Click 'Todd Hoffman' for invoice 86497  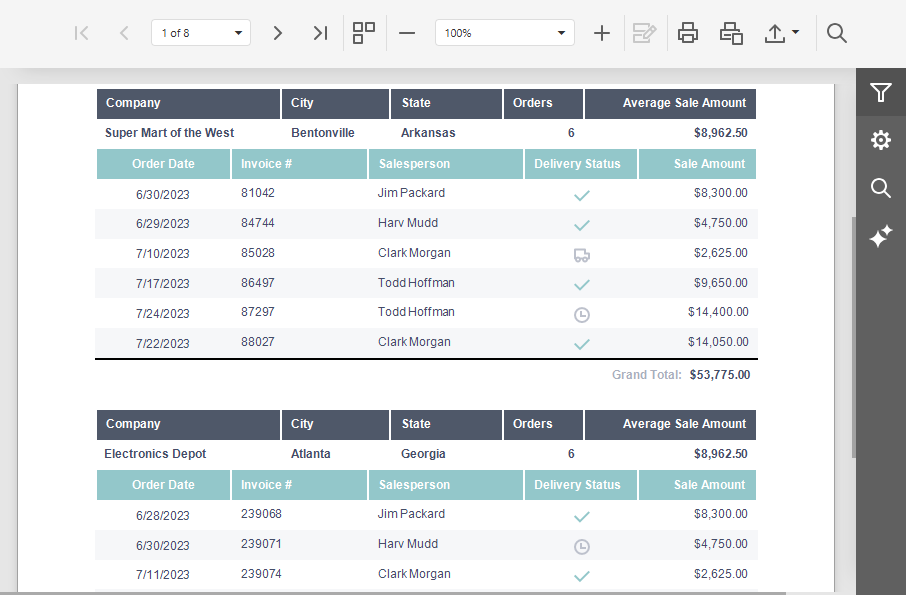click(x=416, y=283)
